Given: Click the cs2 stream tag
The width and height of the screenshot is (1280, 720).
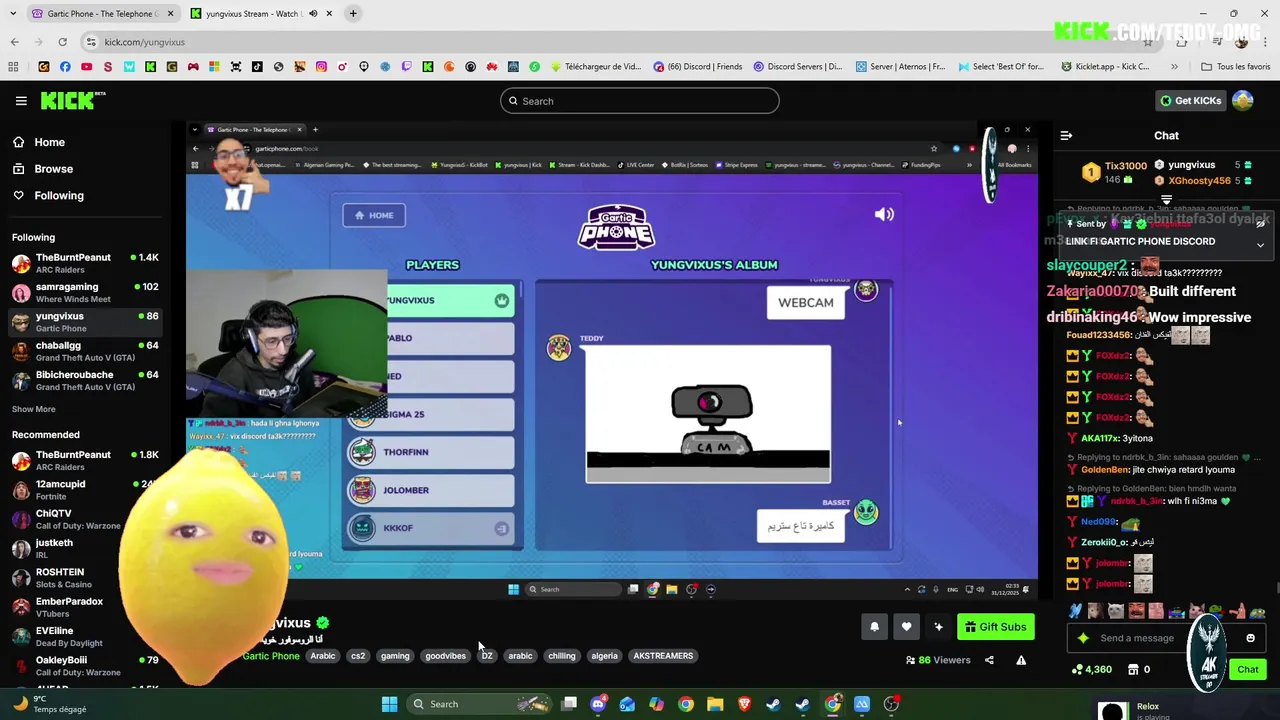Looking at the screenshot, I should (x=358, y=656).
